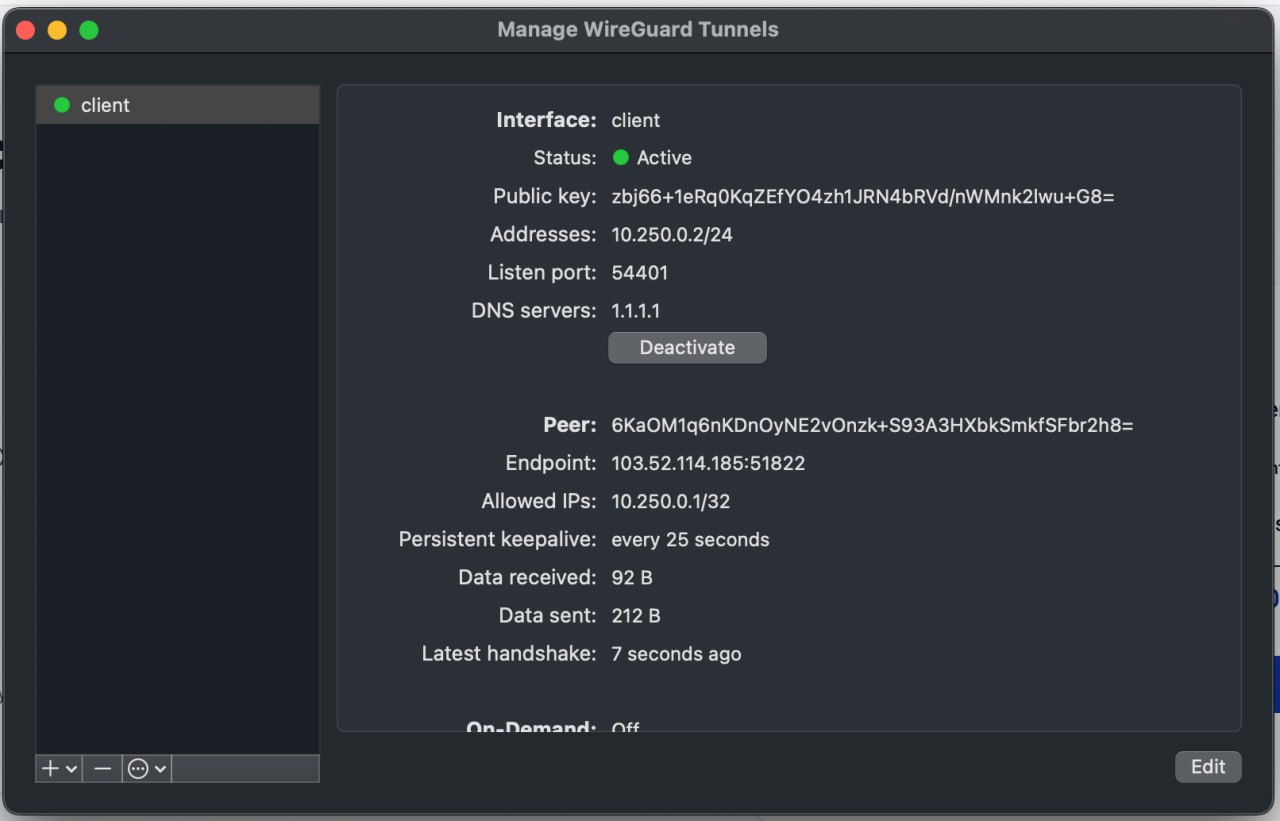Edit the client tunnel configuration
This screenshot has height=821, width=1280.
(1208, 766)
